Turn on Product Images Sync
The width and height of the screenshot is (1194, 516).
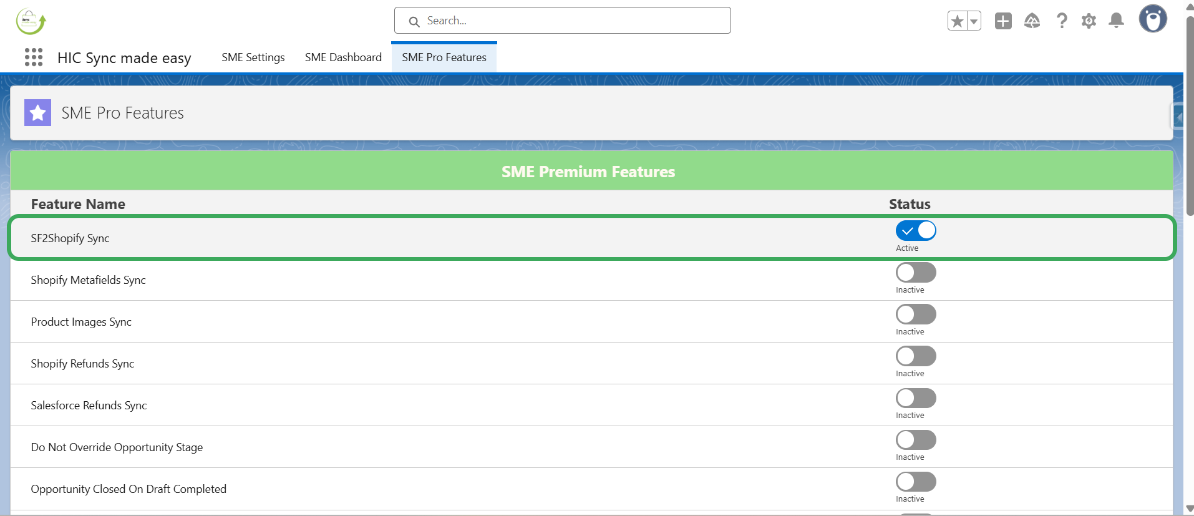tap(915, 315)
